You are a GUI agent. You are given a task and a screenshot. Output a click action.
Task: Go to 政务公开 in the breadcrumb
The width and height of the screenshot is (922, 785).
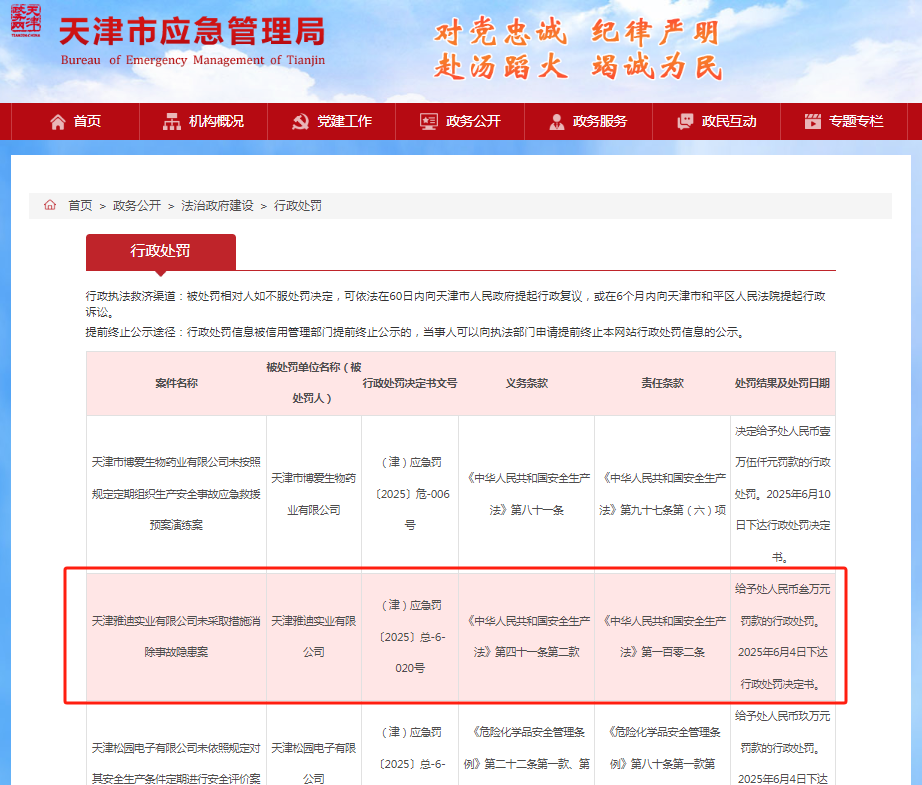(x=136, y=206)
